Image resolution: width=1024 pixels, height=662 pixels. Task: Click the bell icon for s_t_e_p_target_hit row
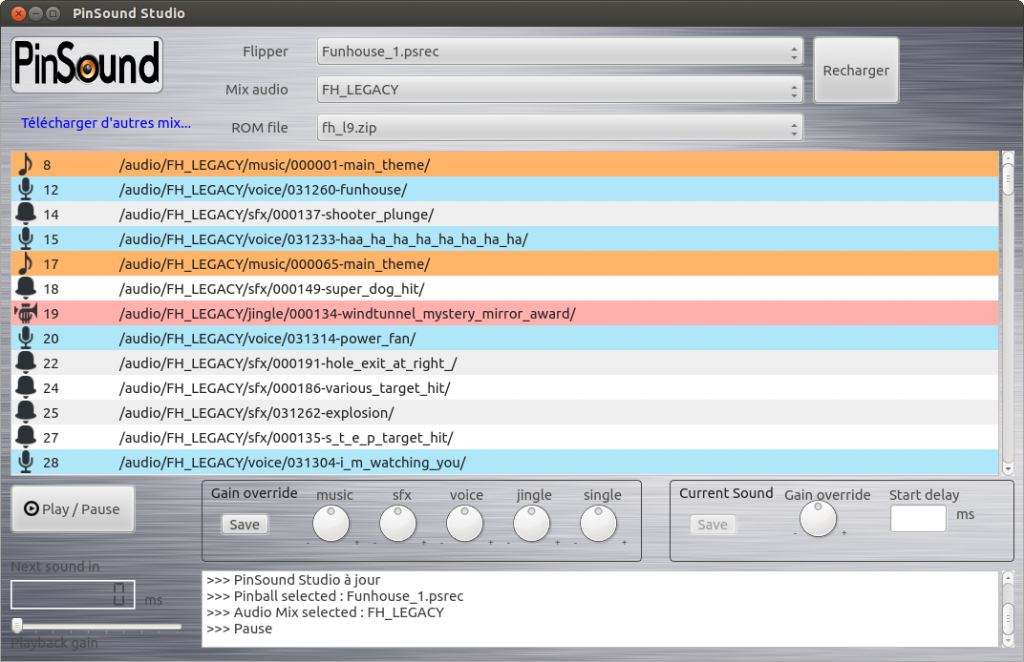tap(25, 437)
